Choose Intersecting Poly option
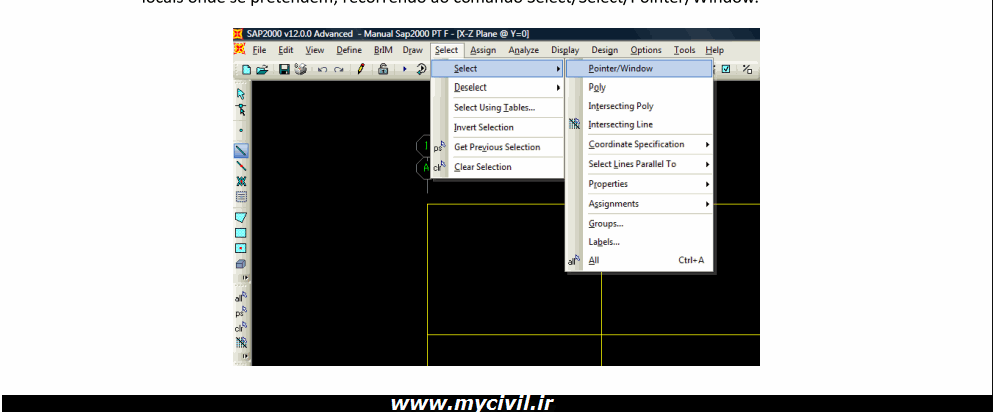Screen dimensions: 993x412 pyautogui.click(x=640, y=106)
